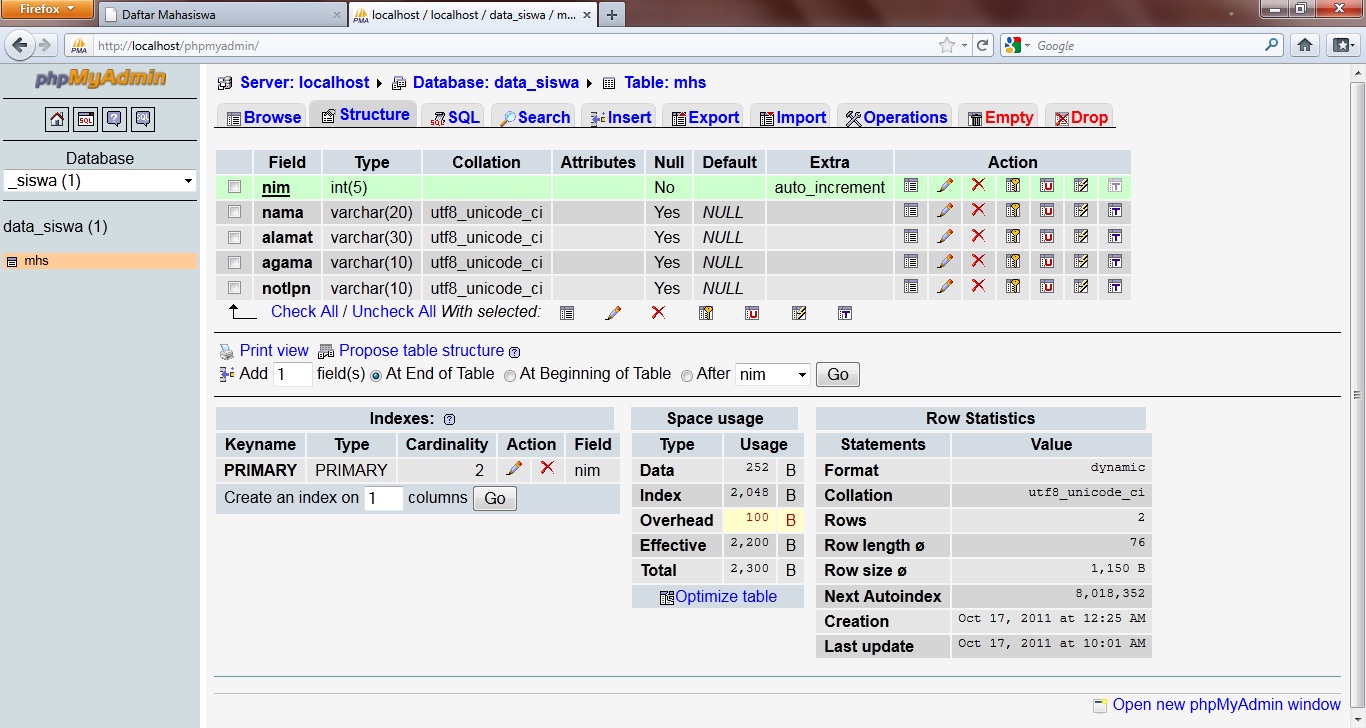This screenshot has height=728, width=1366.
Task: Click inside the Add field count input box
Action: click(291, 374)
